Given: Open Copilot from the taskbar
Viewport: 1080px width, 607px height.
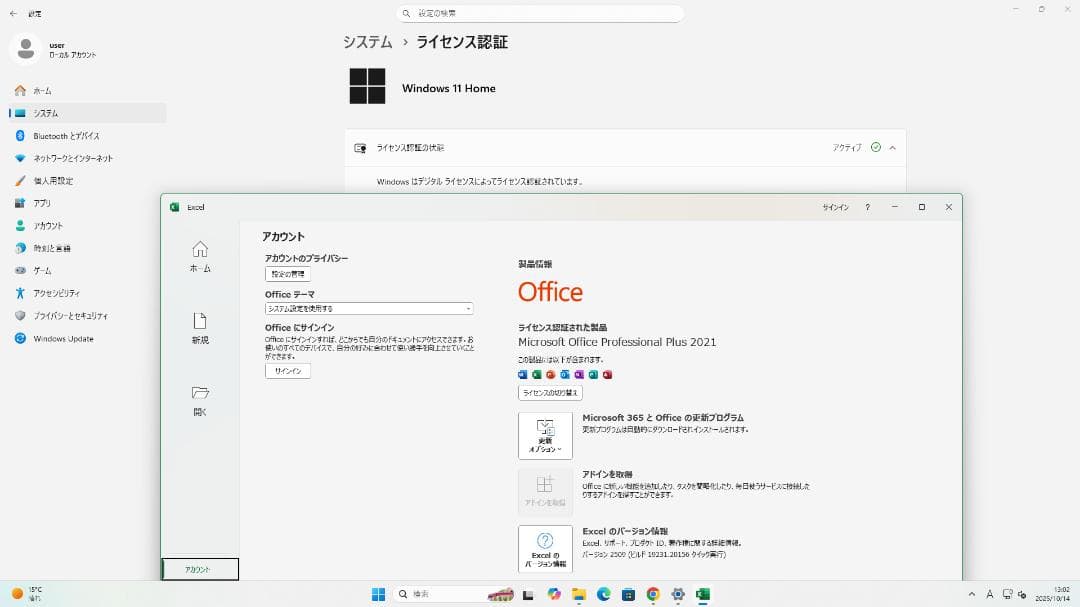Looking at the screenshot, I should 554,594.
